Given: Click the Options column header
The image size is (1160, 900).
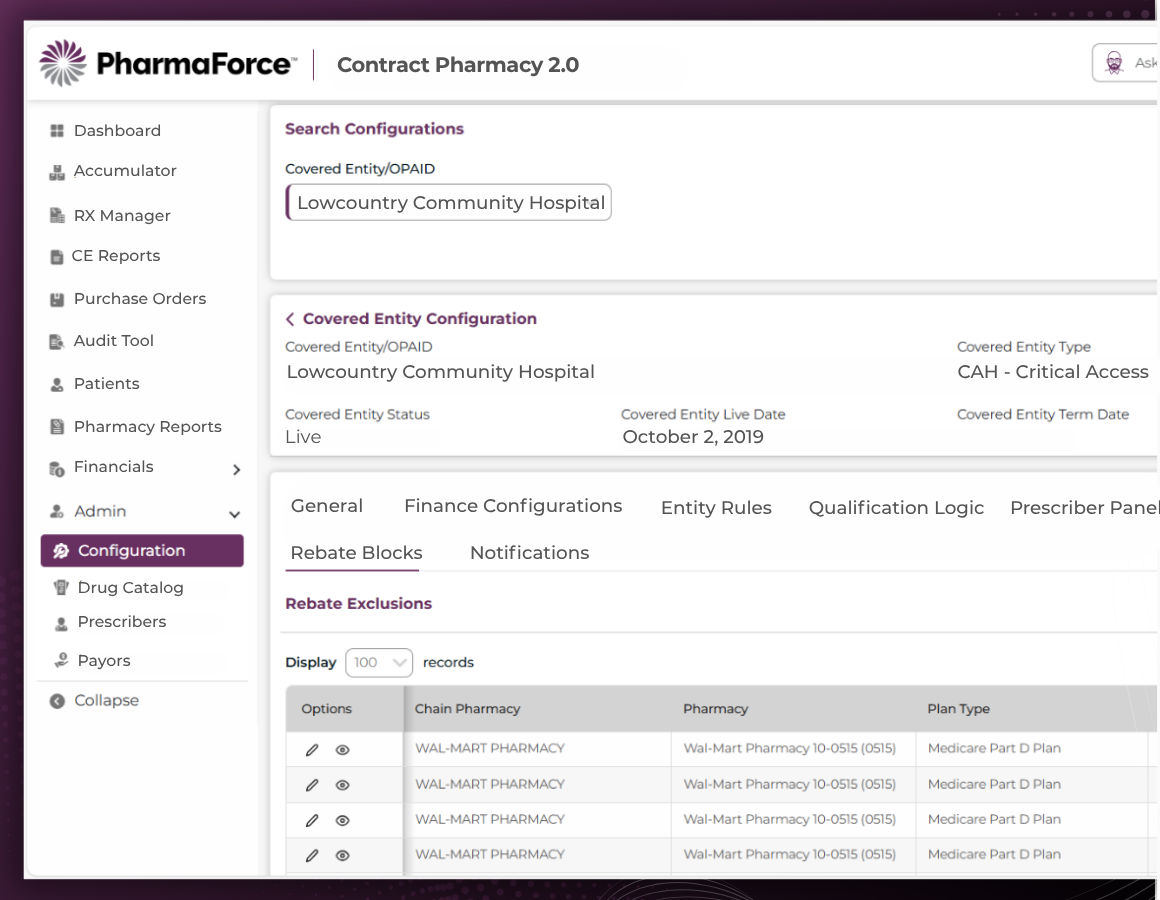Looking at the screenshot, I should (x=326, y=708).
